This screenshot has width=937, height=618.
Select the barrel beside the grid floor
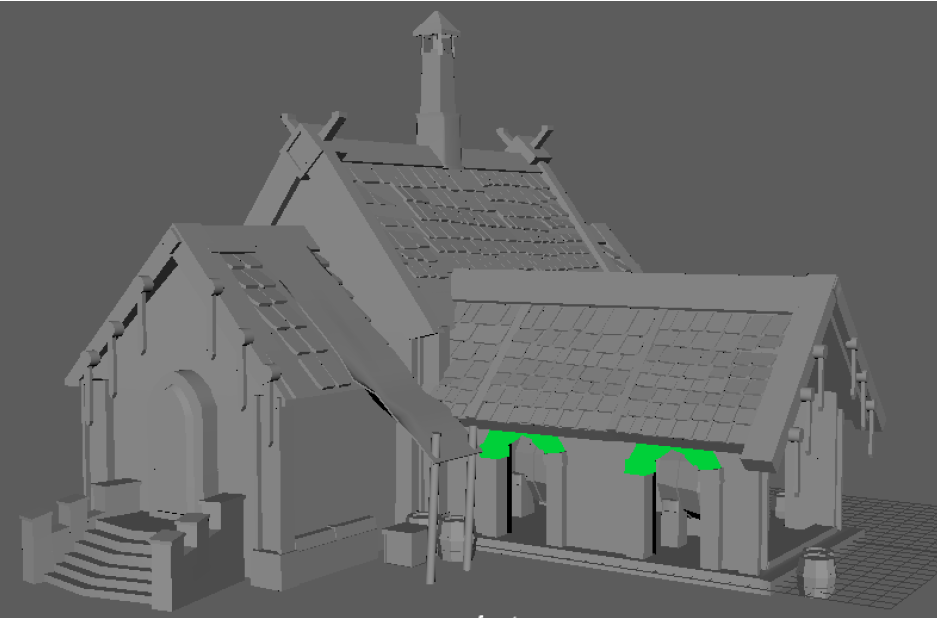[x=818, y=572]
